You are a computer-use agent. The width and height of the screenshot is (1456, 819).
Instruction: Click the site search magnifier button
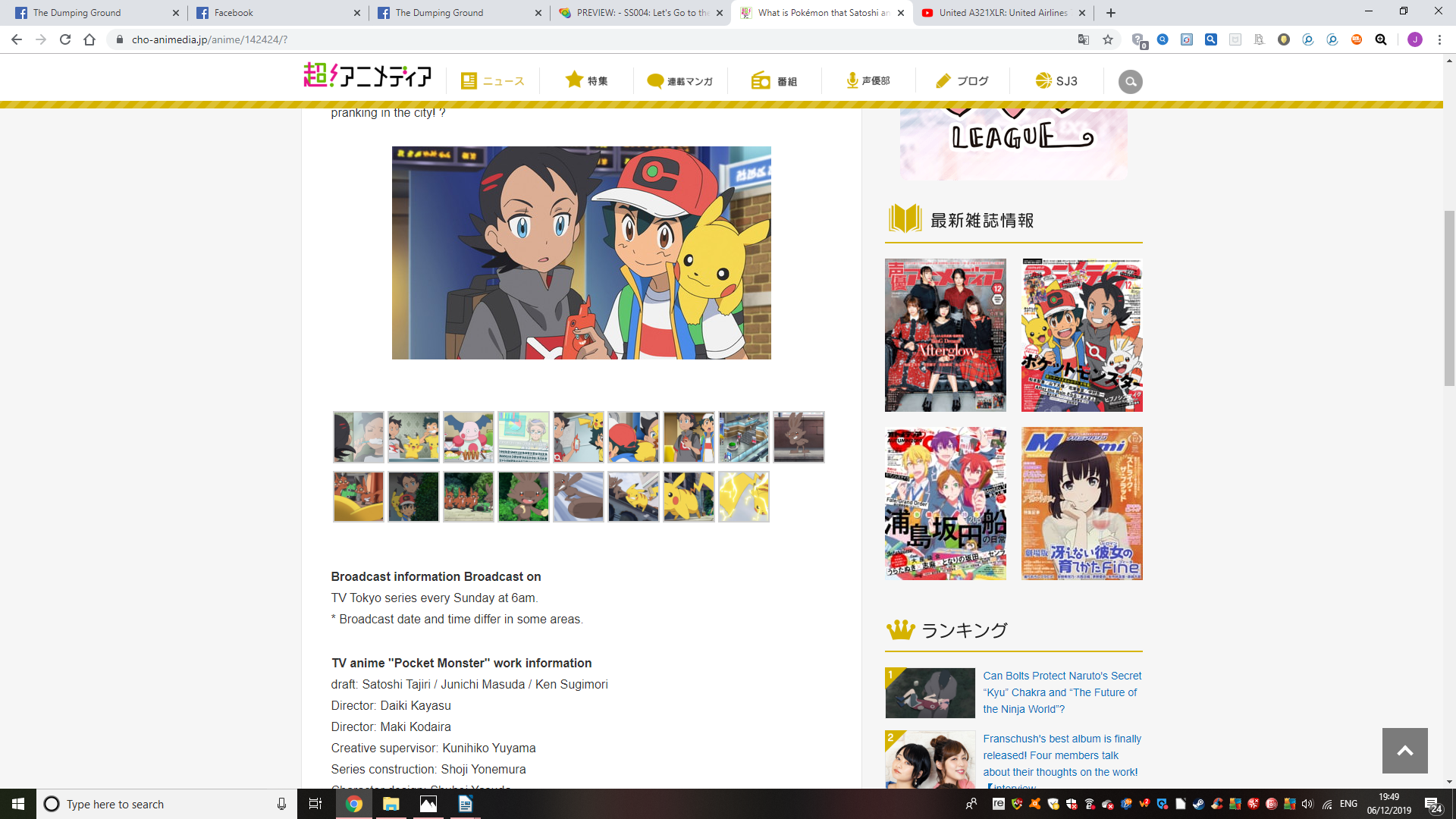coord(1130,81)
